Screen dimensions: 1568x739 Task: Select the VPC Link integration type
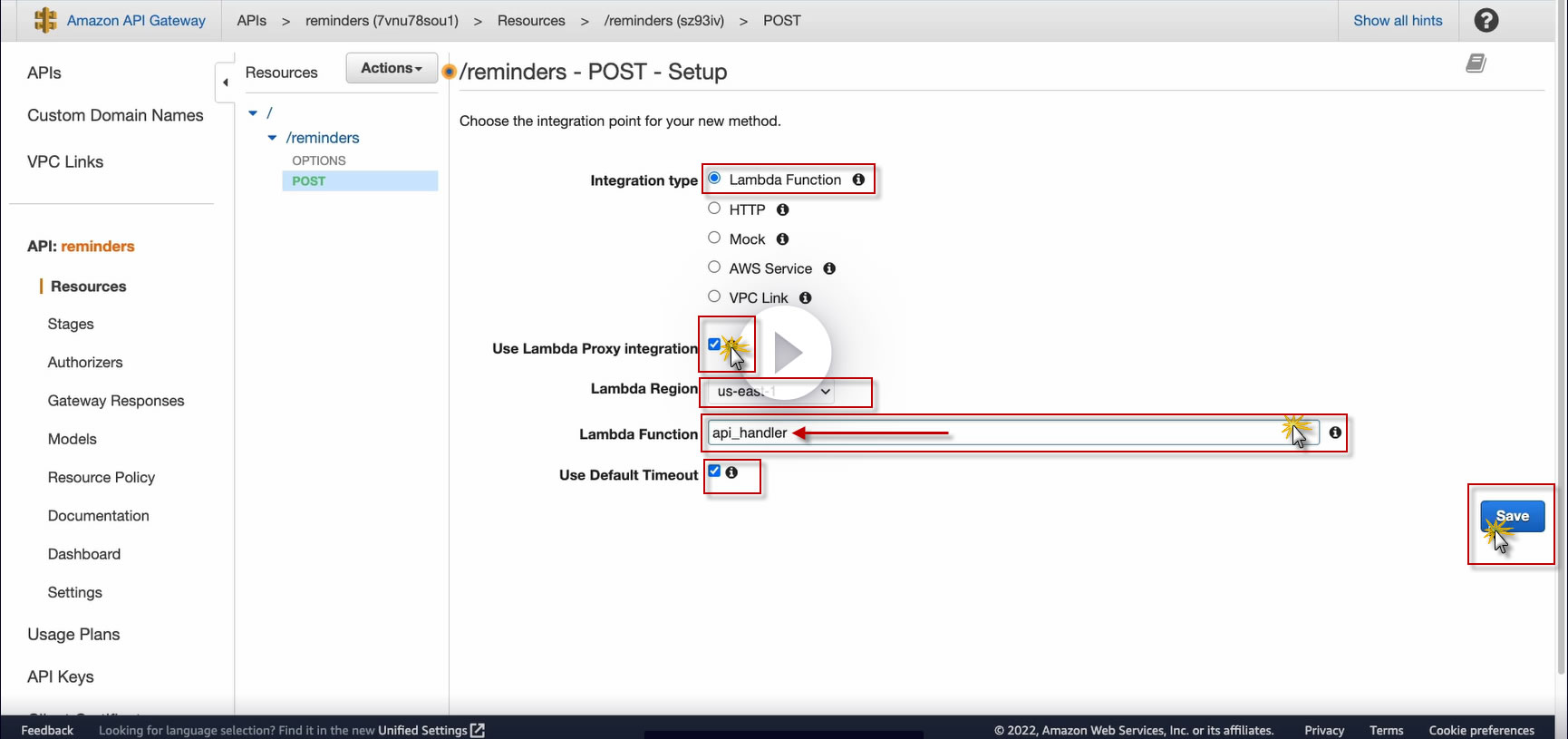click(x=714, y=296)
